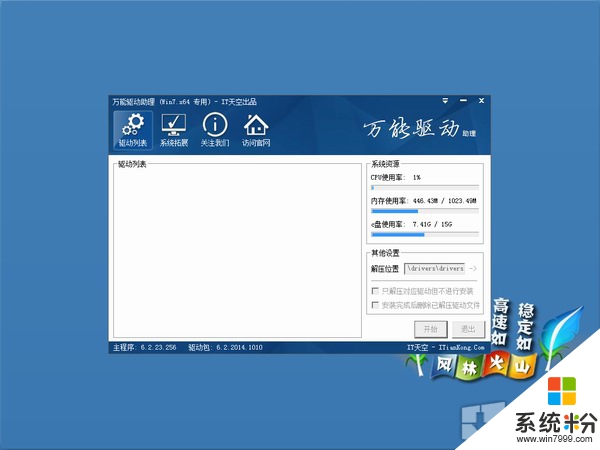Click the 万能驱动 助理 logo text
The height and width of the screenshot is (450, 600).
click(419, 129)
